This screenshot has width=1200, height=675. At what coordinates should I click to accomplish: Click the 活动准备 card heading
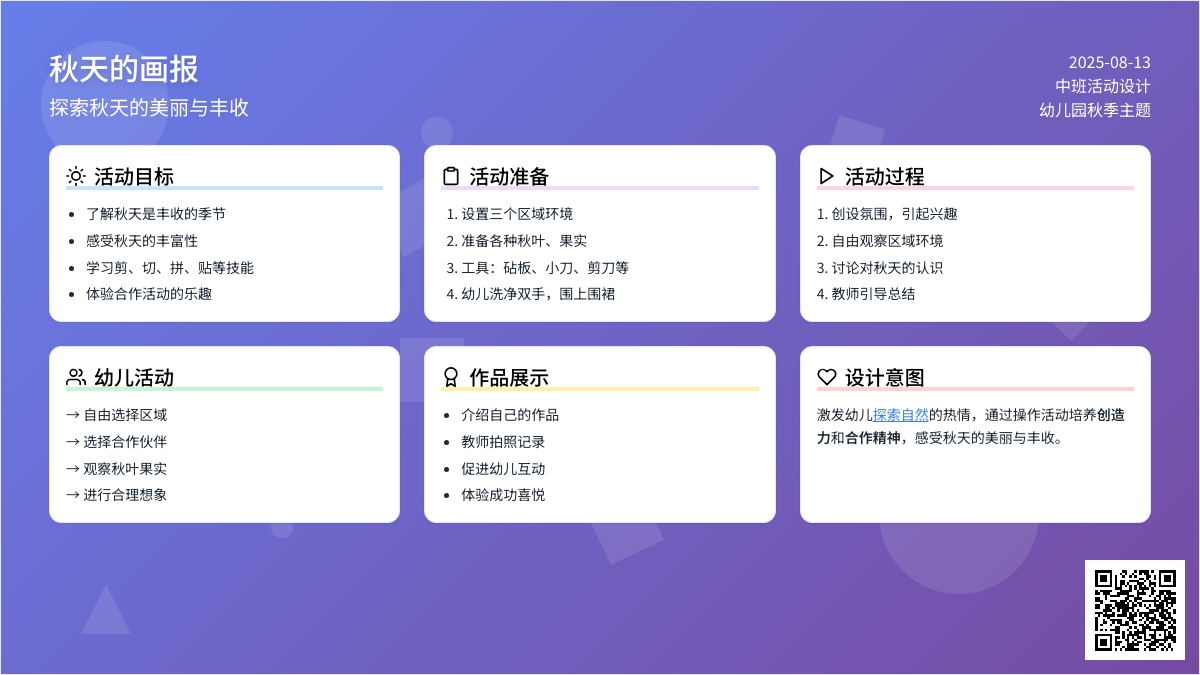click(509, 176)
